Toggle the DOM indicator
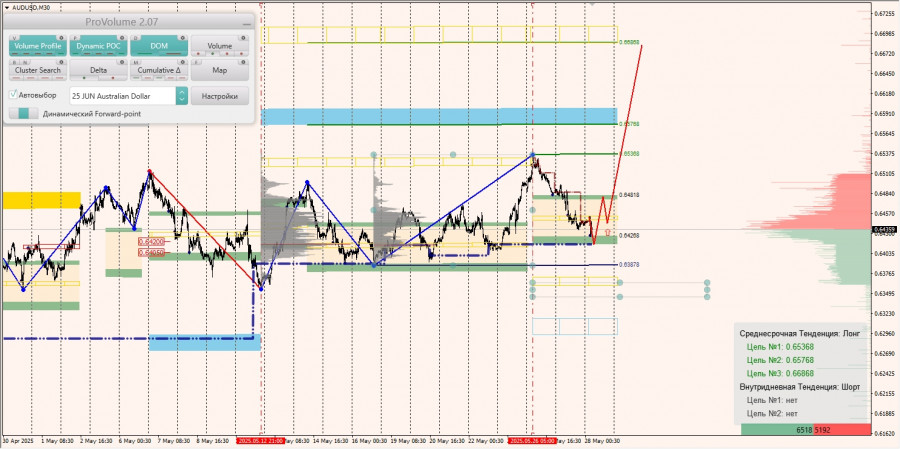This screenshot has width=900, height=449. pos(159,46)
